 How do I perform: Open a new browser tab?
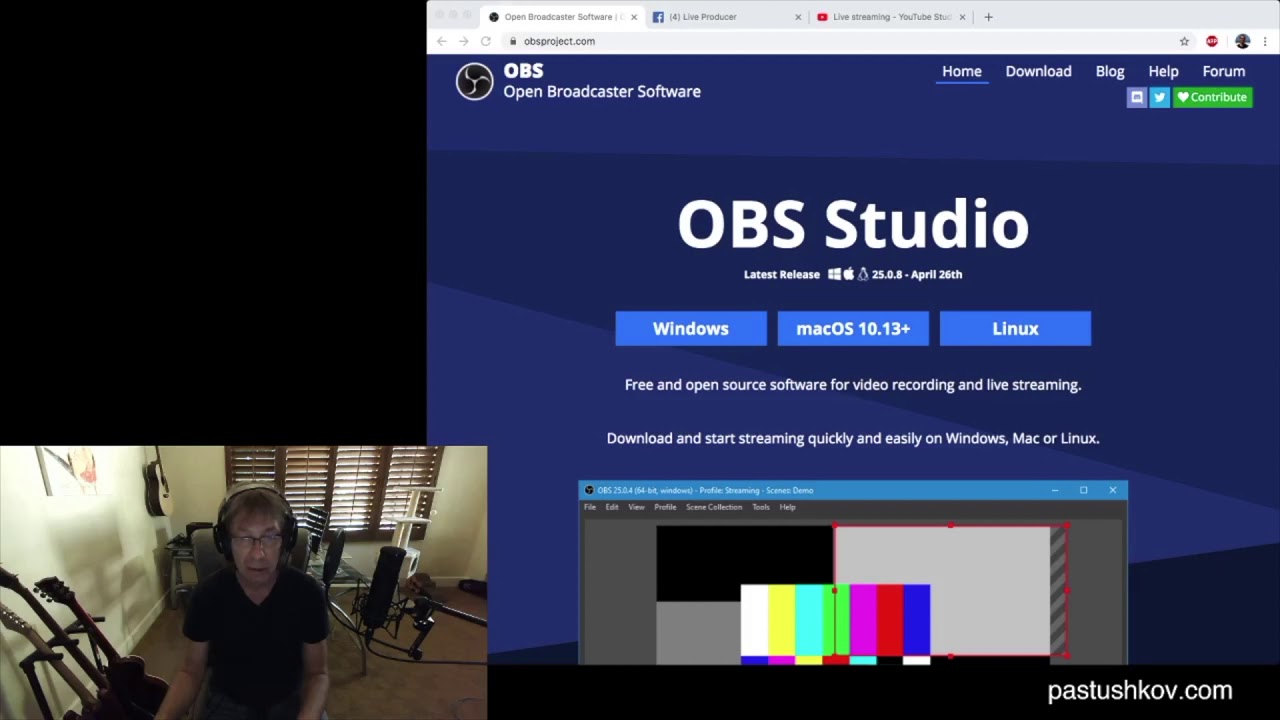click(x=988, y=17)
